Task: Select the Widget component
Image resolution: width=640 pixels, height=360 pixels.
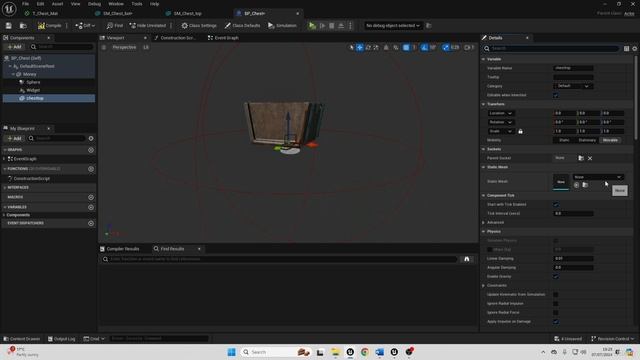Action: [x=33, y=90]
